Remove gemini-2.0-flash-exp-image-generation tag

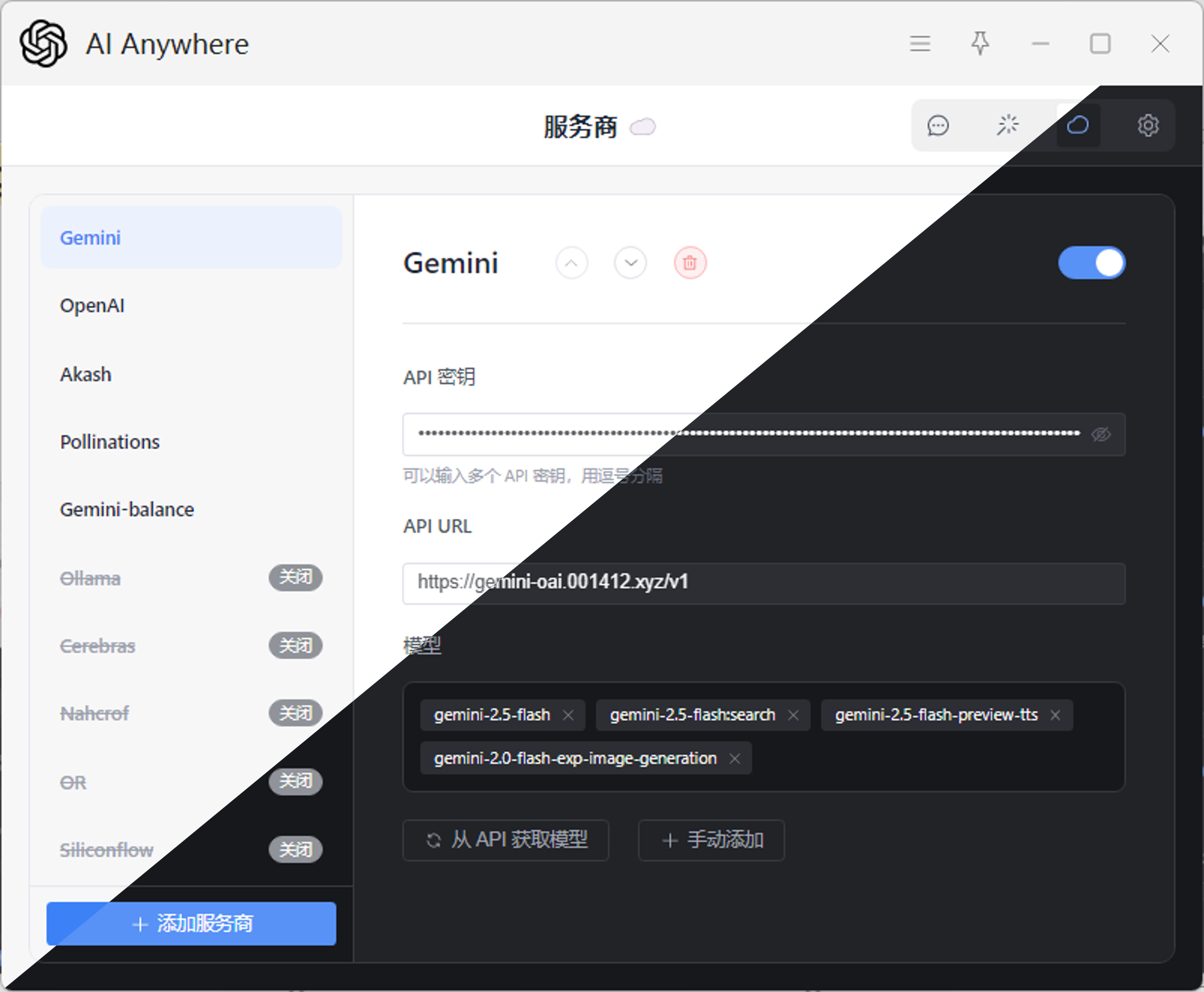click(735, 759)
